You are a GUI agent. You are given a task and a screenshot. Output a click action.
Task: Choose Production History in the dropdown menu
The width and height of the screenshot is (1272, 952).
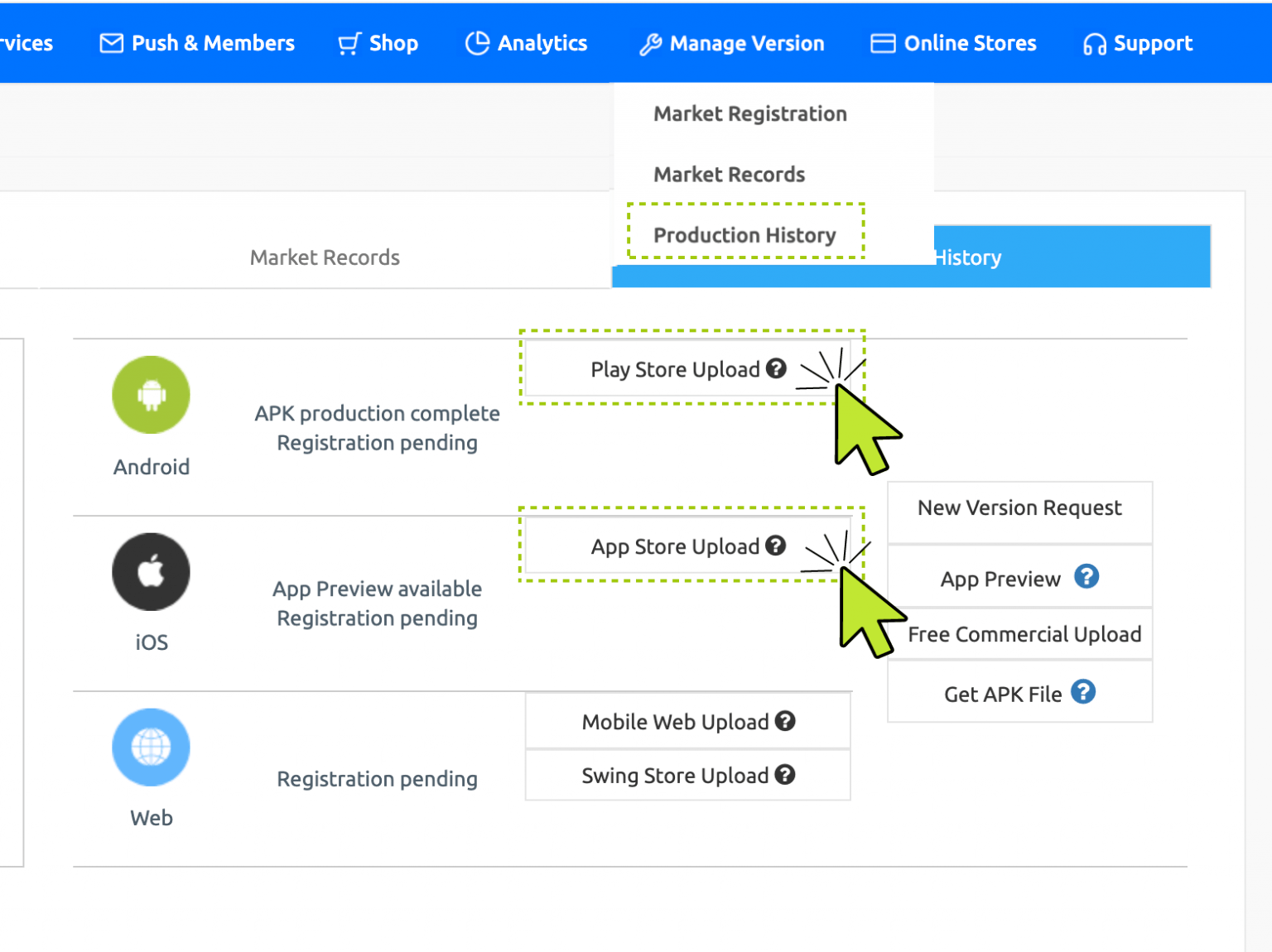click(x=744, y=234)
